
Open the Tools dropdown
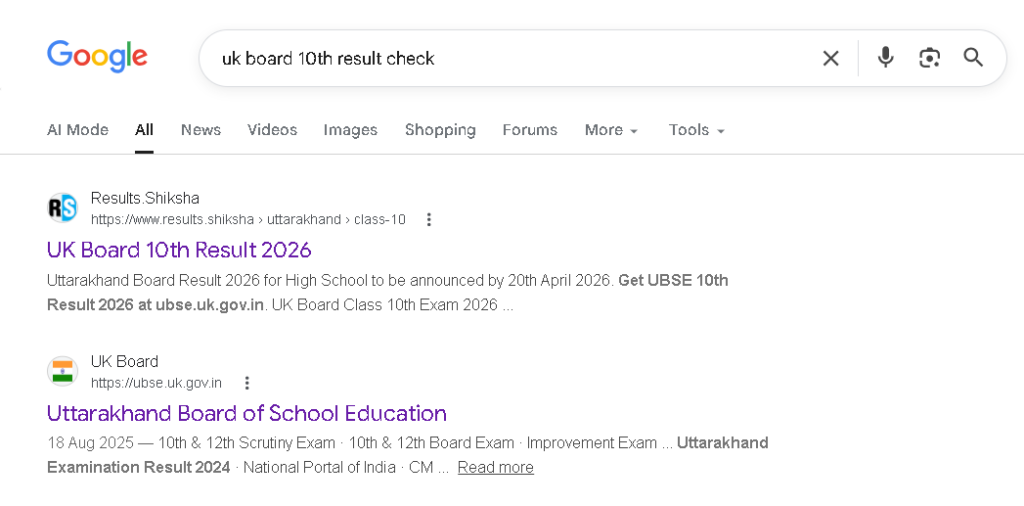(696, 130)
